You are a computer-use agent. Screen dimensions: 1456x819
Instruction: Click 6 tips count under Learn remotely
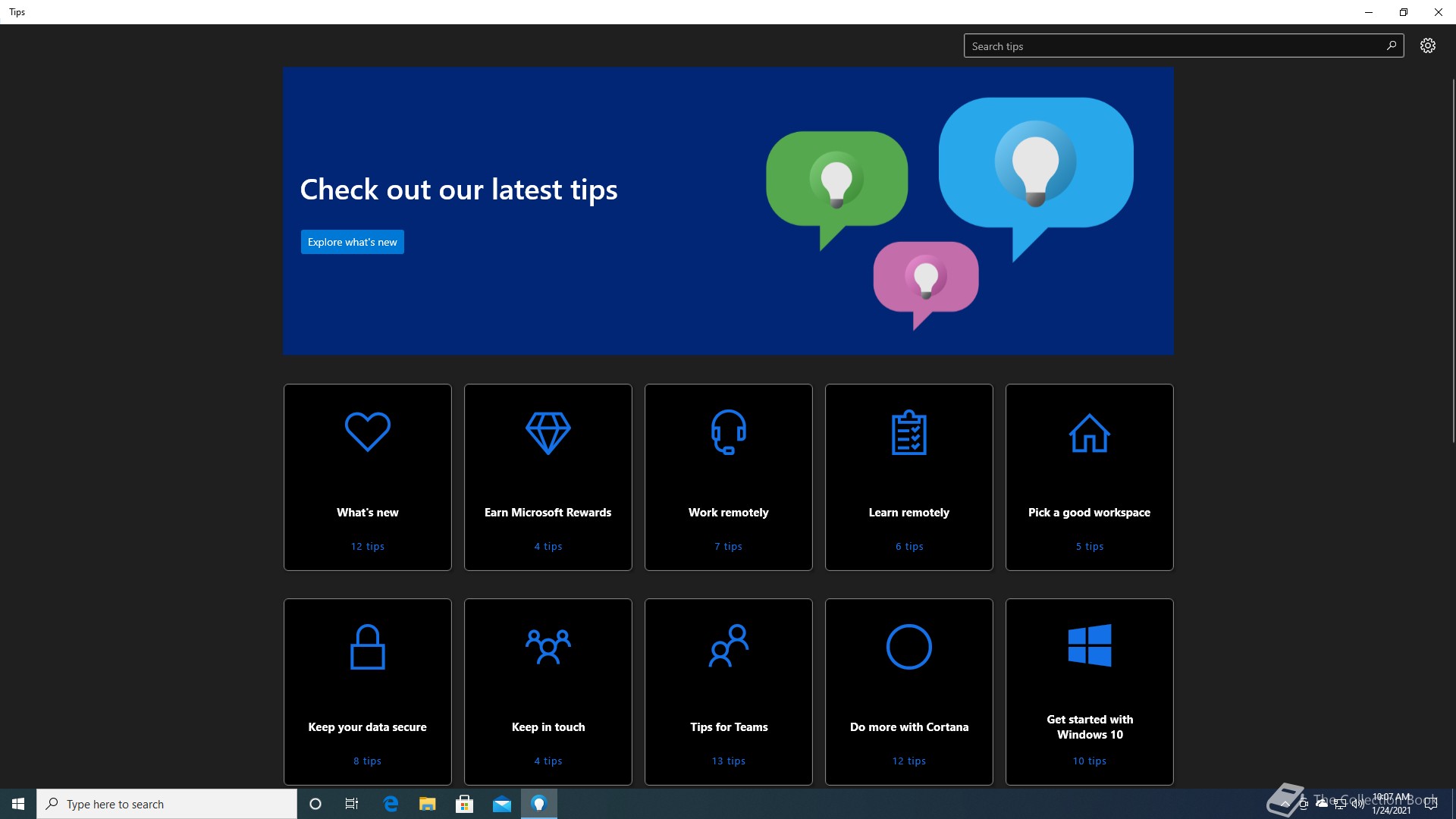pyautogui.click(x=908, y=546)
